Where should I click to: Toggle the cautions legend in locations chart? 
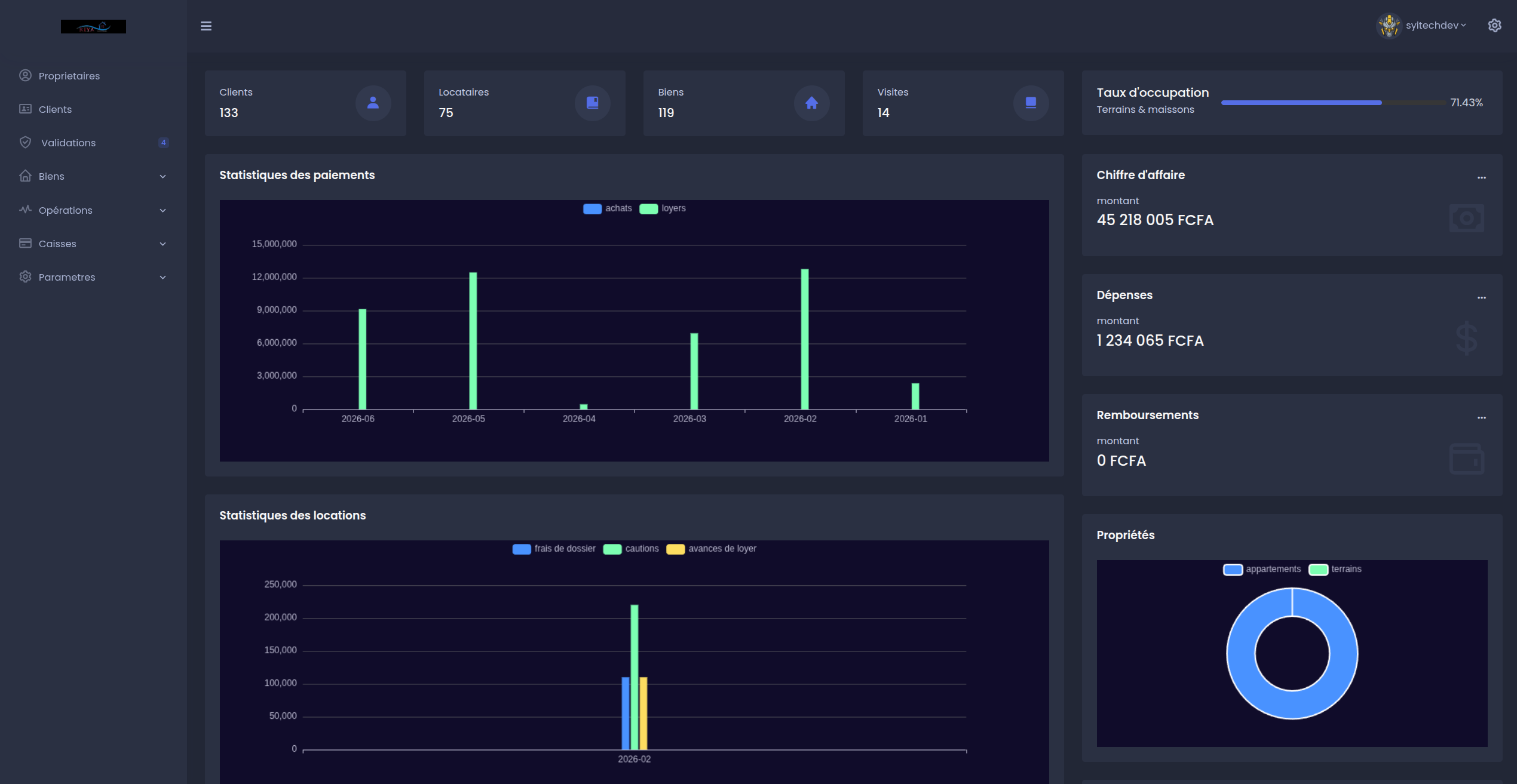tap(631, 549)
